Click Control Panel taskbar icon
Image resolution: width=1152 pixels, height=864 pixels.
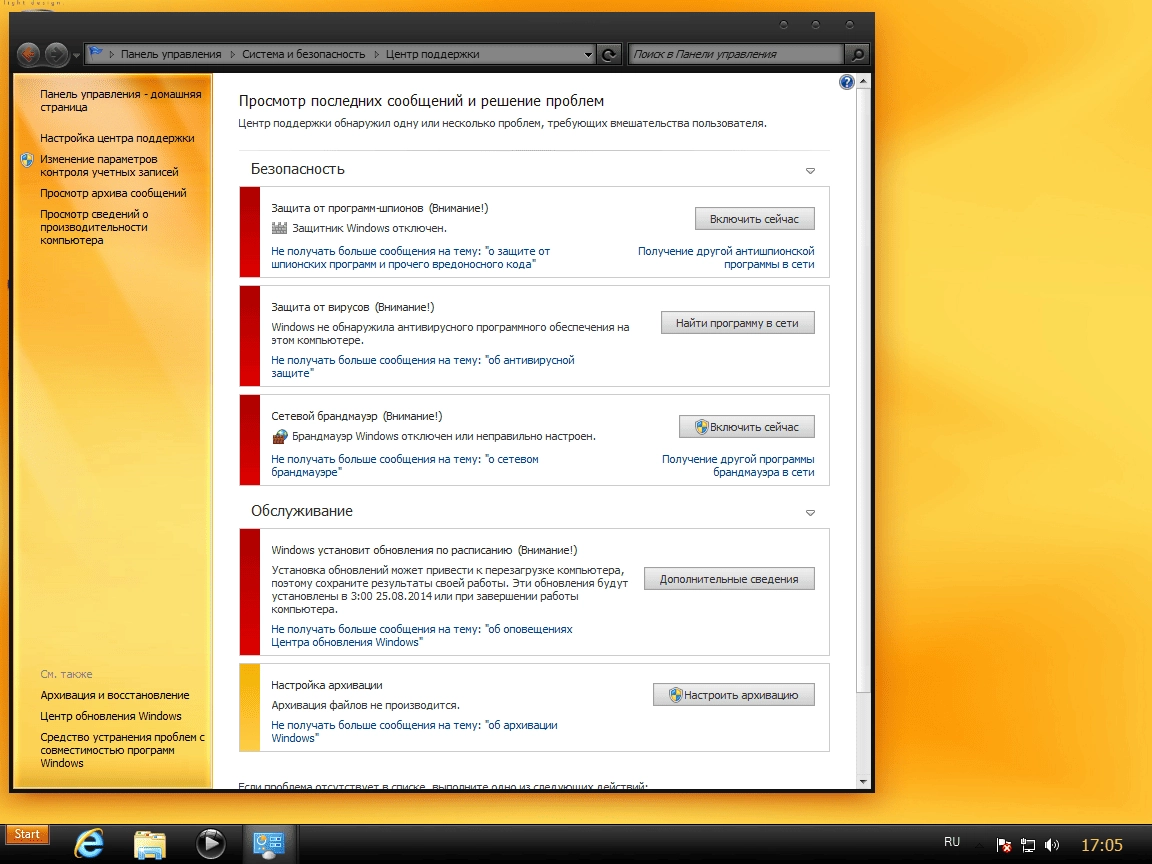pos(269,844)
